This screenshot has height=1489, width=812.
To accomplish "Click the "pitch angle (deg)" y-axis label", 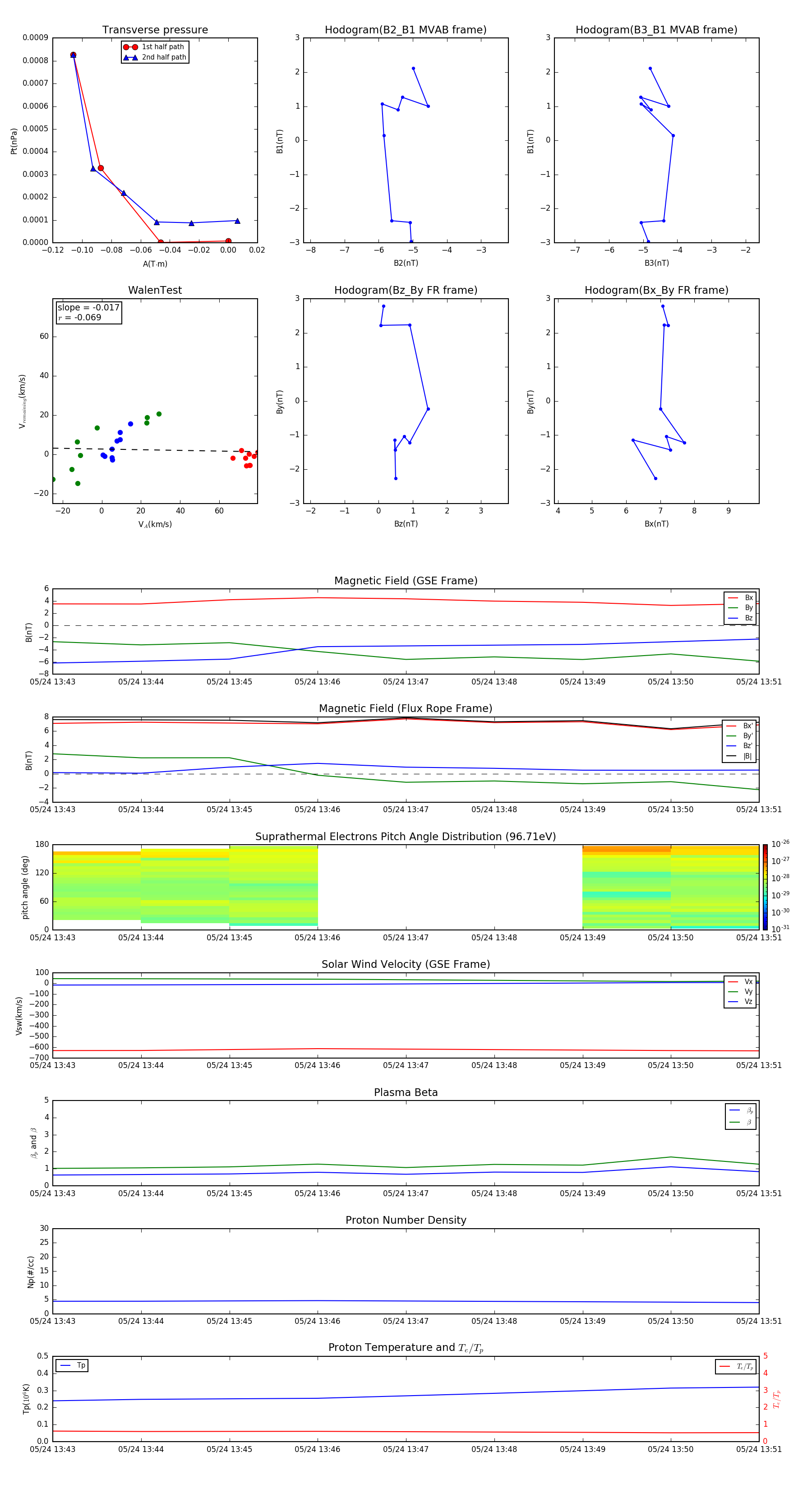I will pyautogui.click(x=25, y=887).
